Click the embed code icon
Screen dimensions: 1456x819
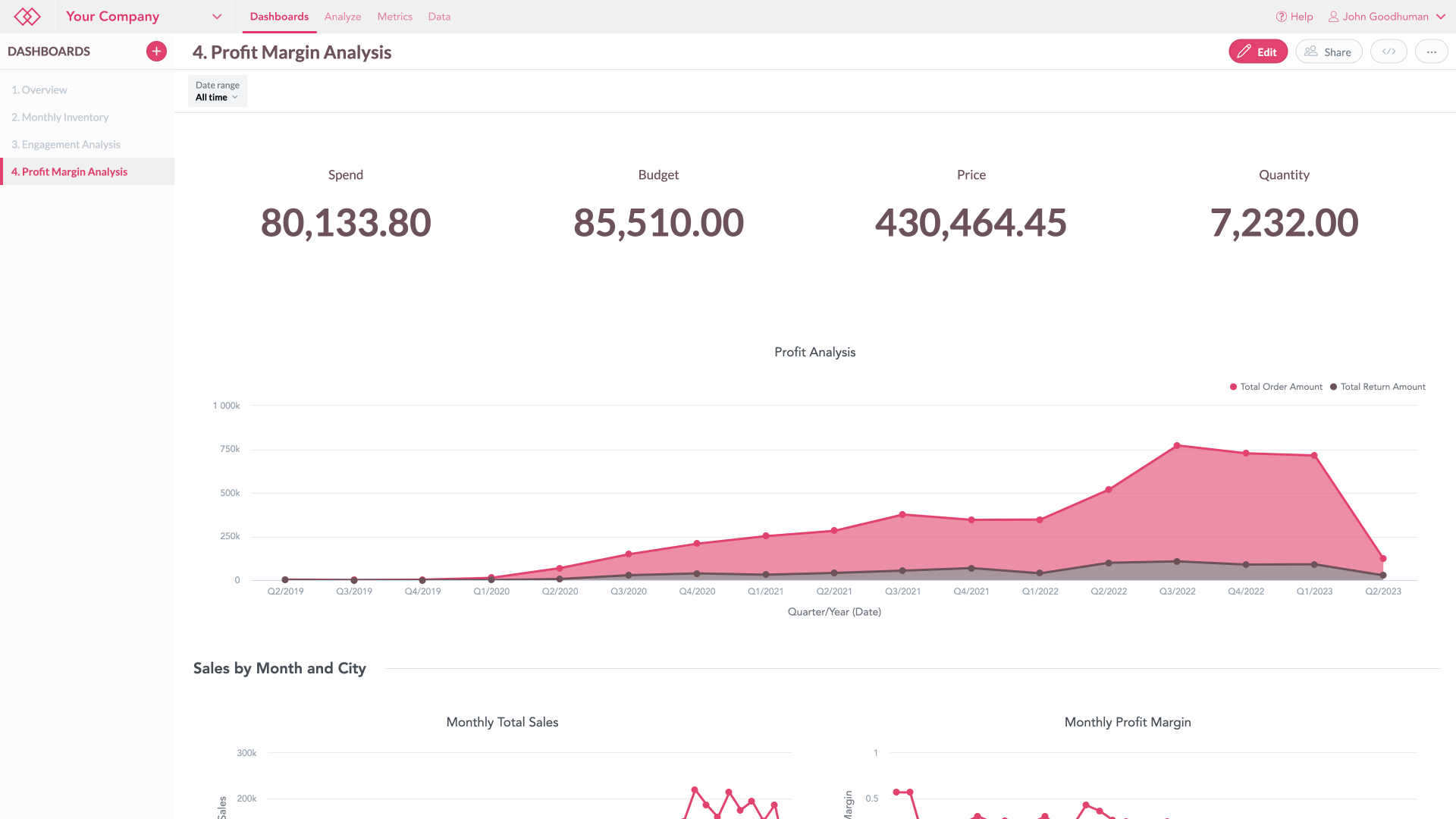pos(1389,52)
